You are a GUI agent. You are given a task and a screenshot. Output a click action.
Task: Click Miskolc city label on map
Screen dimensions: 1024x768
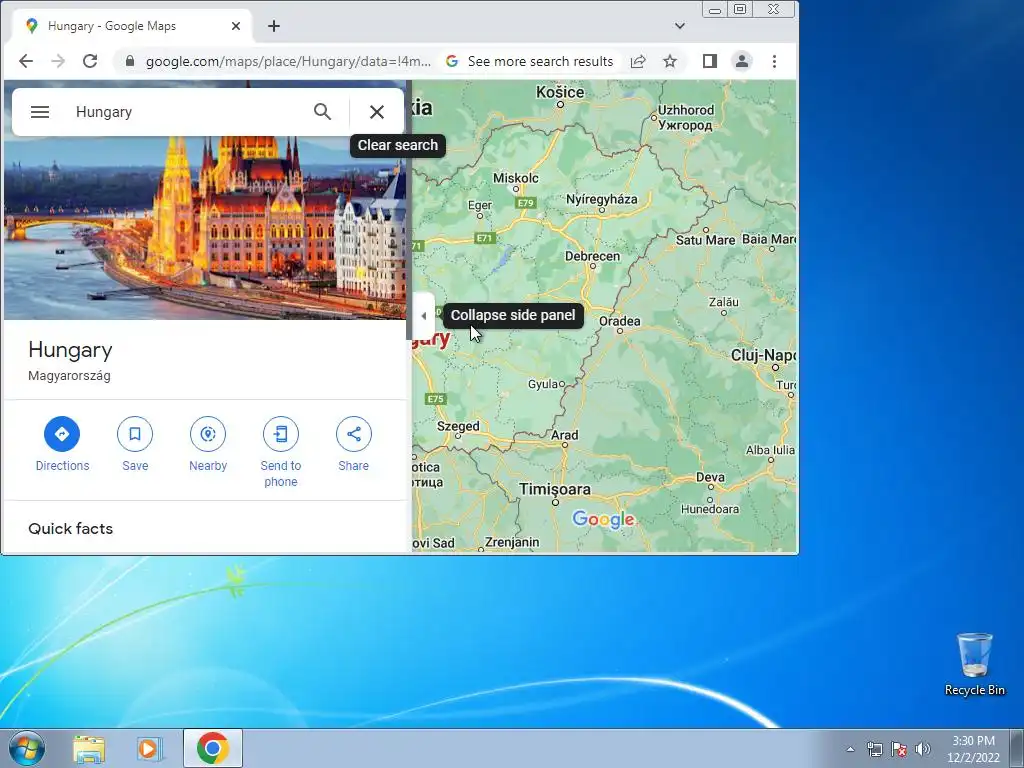516,178
